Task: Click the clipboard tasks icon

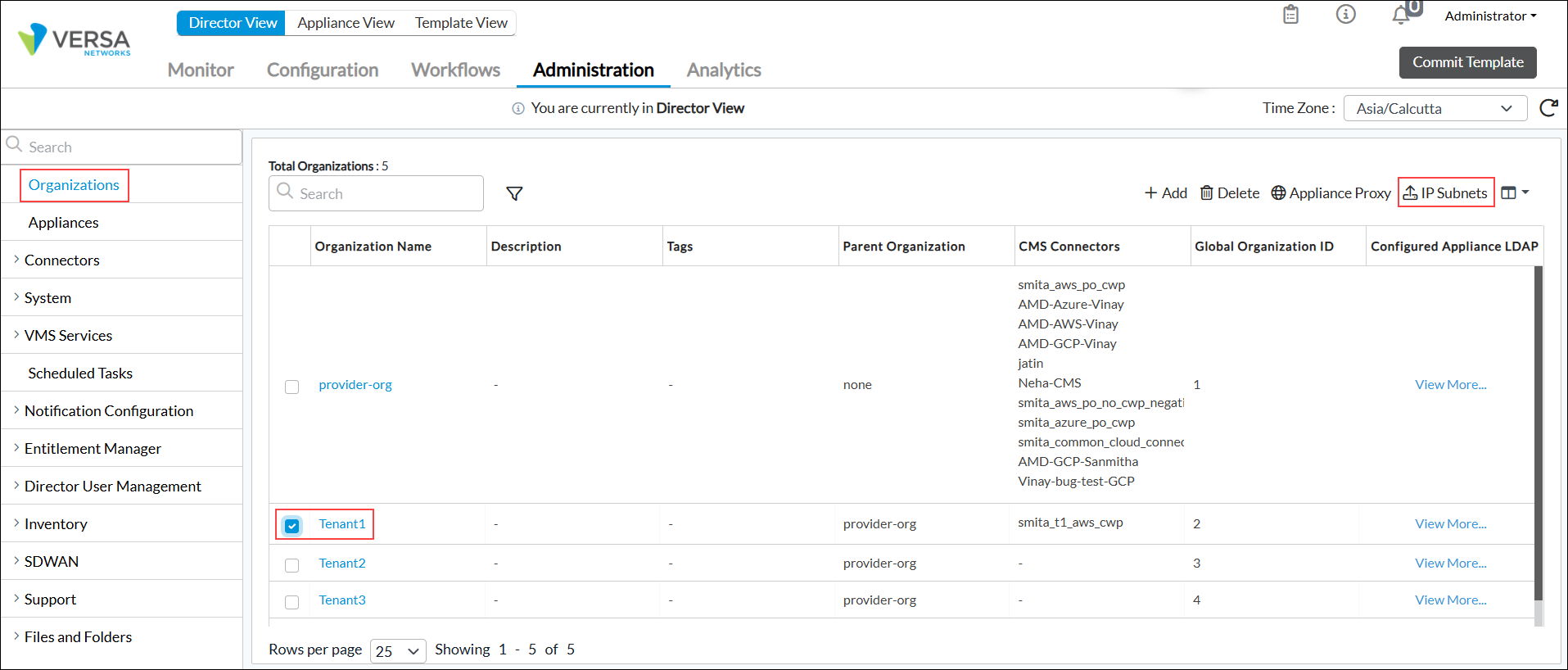Action: pos(1290,15)
